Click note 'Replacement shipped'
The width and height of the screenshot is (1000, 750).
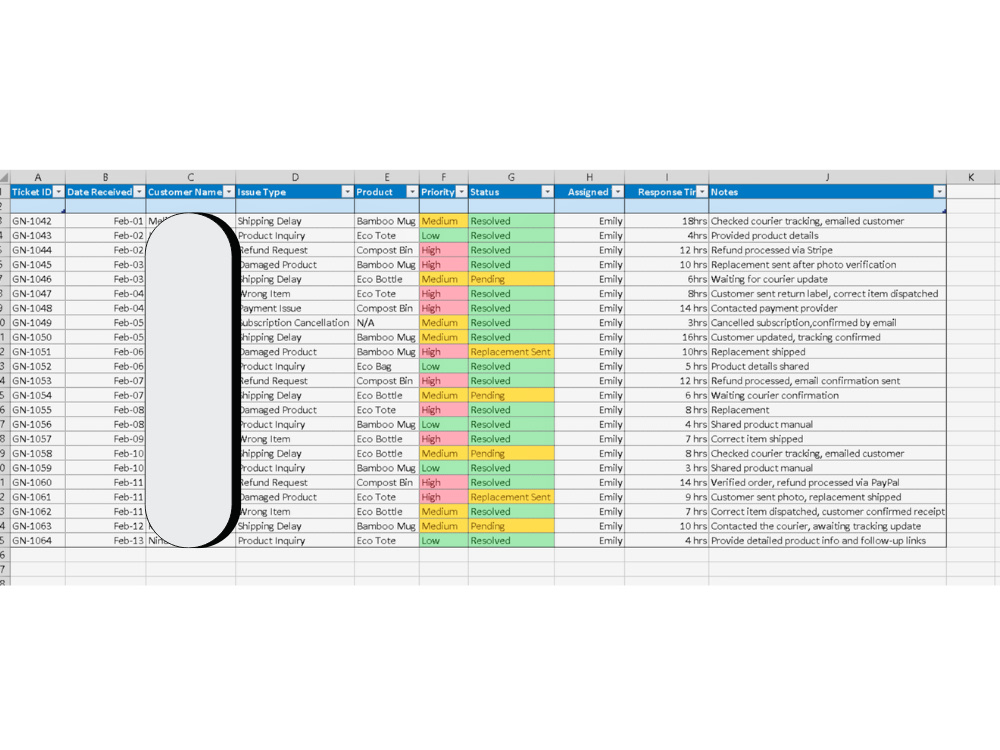click(758, 352)
